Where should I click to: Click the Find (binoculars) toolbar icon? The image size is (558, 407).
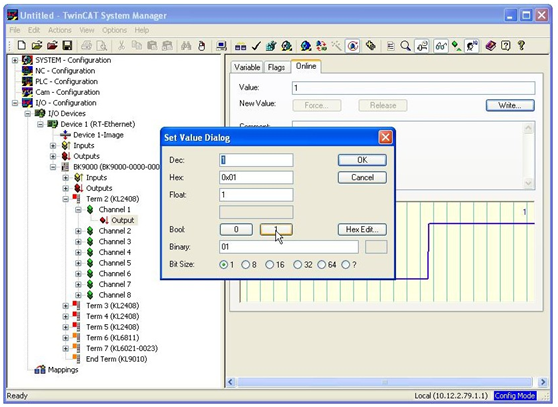pos(186,46)
